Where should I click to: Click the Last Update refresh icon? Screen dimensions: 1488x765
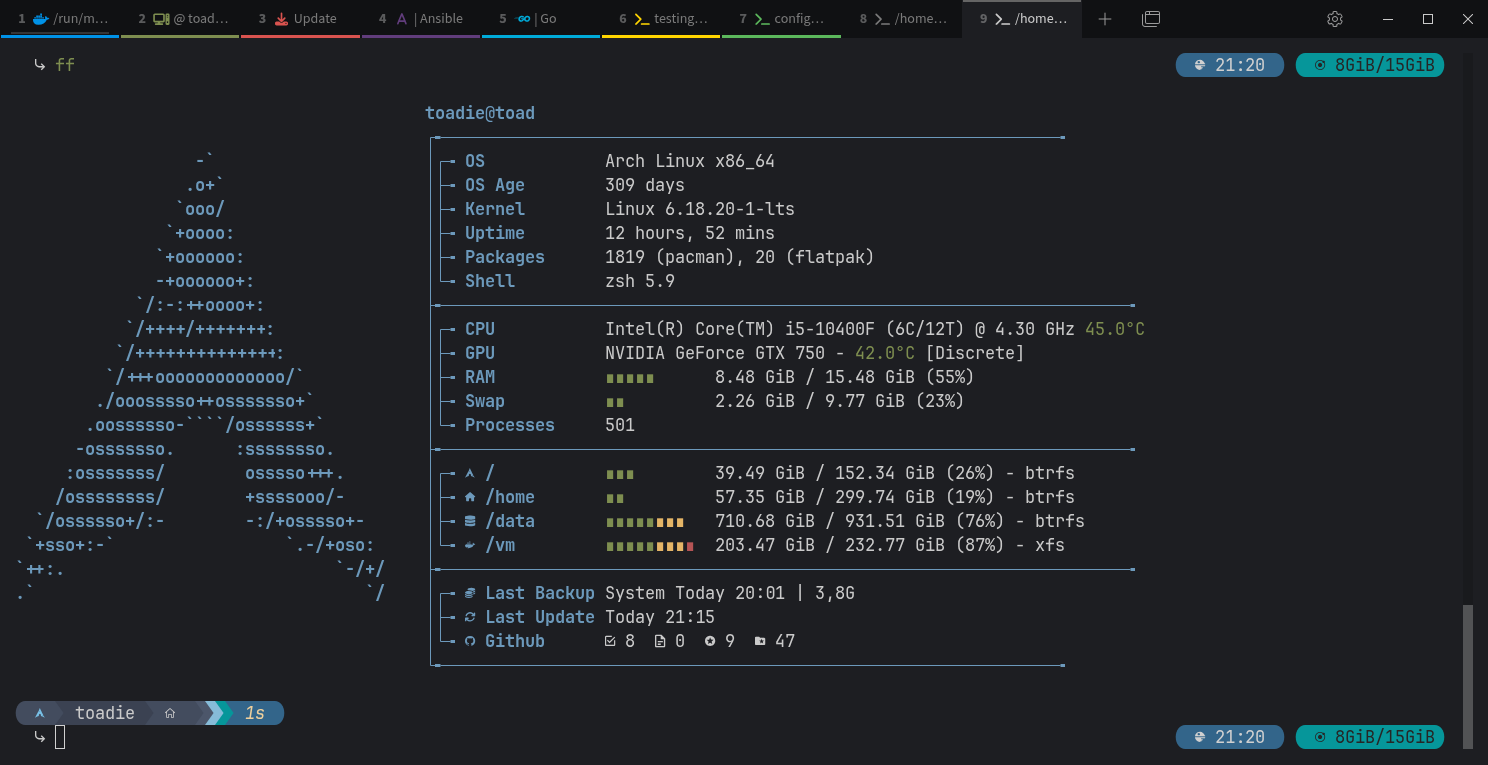pyautogui.click(x=470, y=617)
